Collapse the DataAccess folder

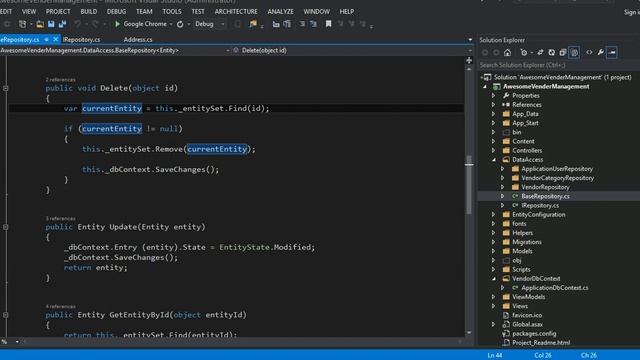click(x=493, y=160)
